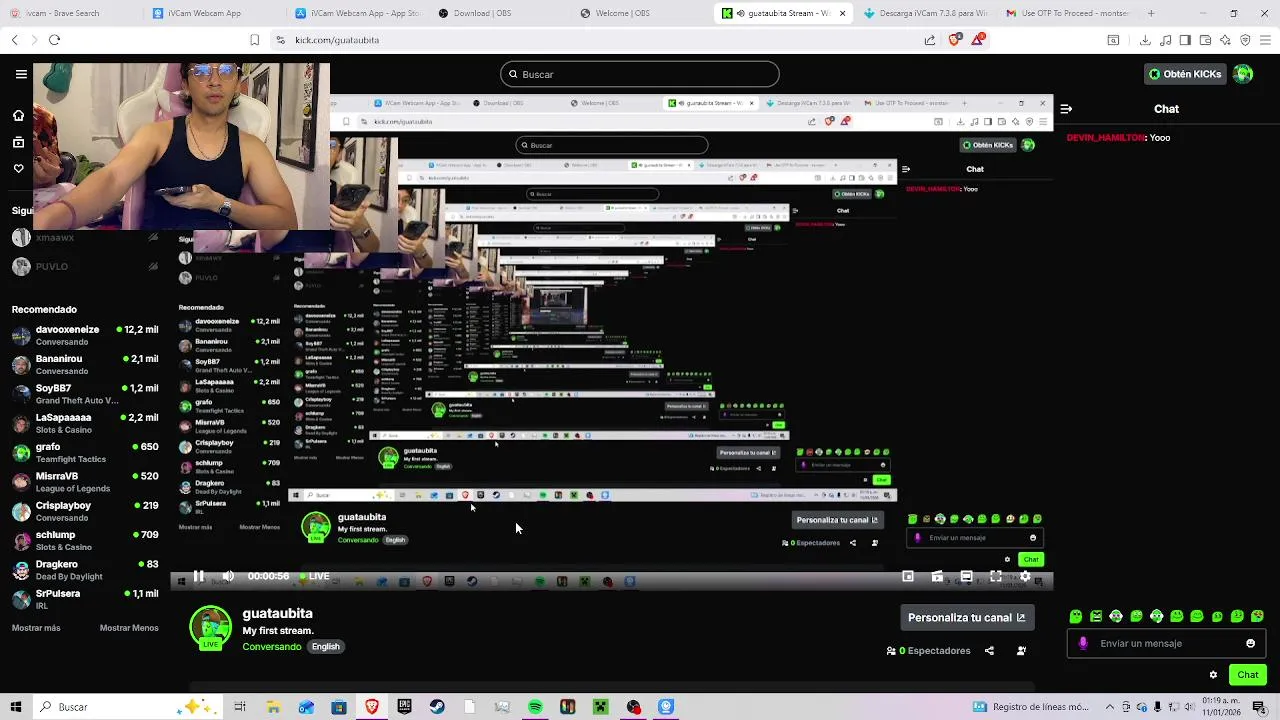Click in Enviar un mensaje chat field
This screenshot has width=1280, height=720.
tap(1165, 643)
